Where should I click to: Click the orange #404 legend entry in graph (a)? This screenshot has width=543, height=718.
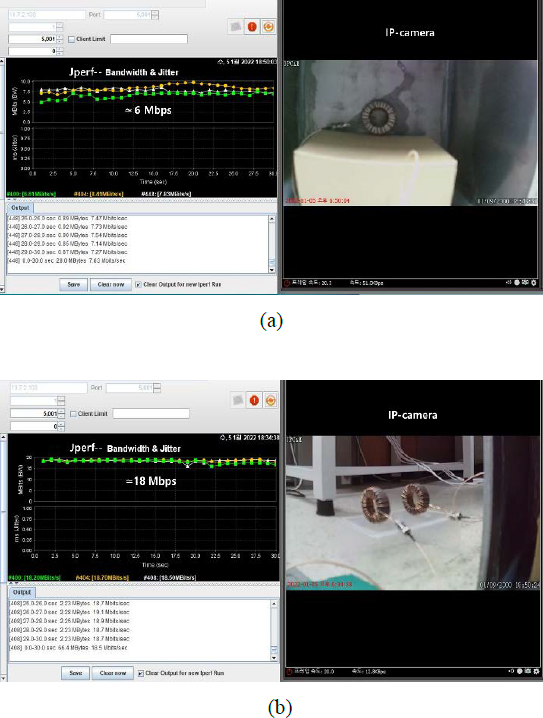(98, 194)
